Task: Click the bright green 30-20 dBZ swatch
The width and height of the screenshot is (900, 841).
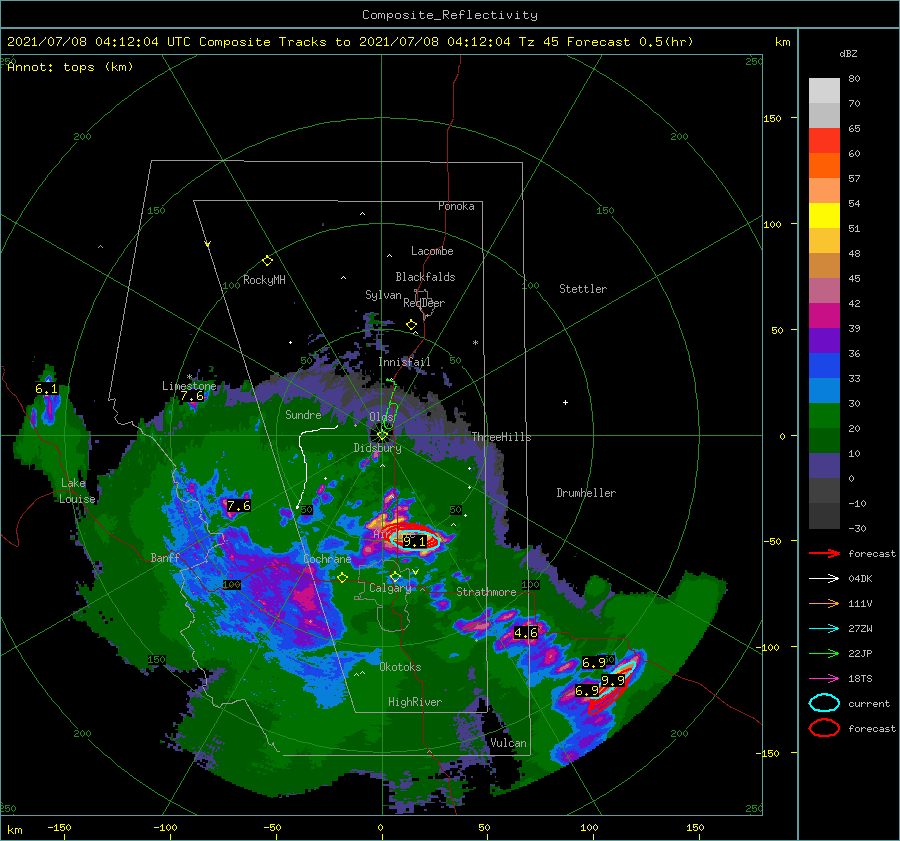Action: click(824, 415)
